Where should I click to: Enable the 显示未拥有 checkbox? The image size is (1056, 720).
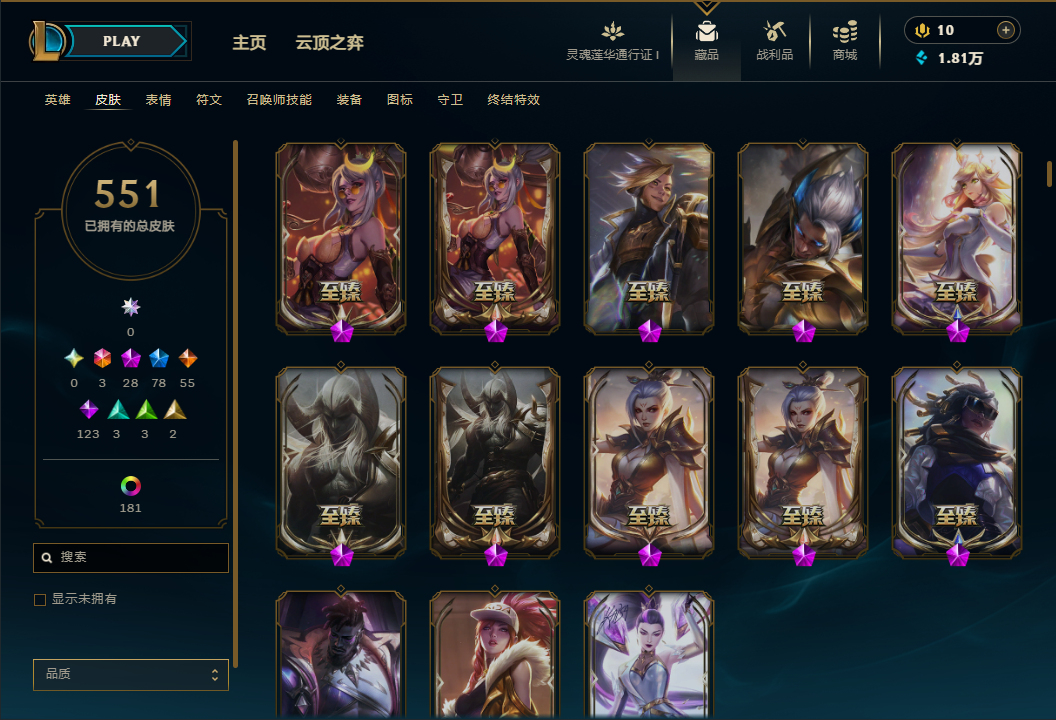(x=40, y=599)
